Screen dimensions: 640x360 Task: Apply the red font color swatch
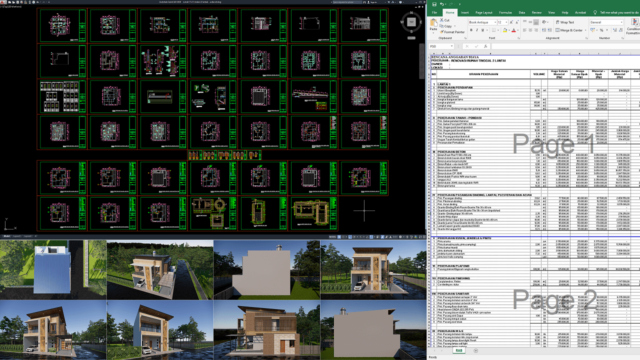tap(514, 30)
